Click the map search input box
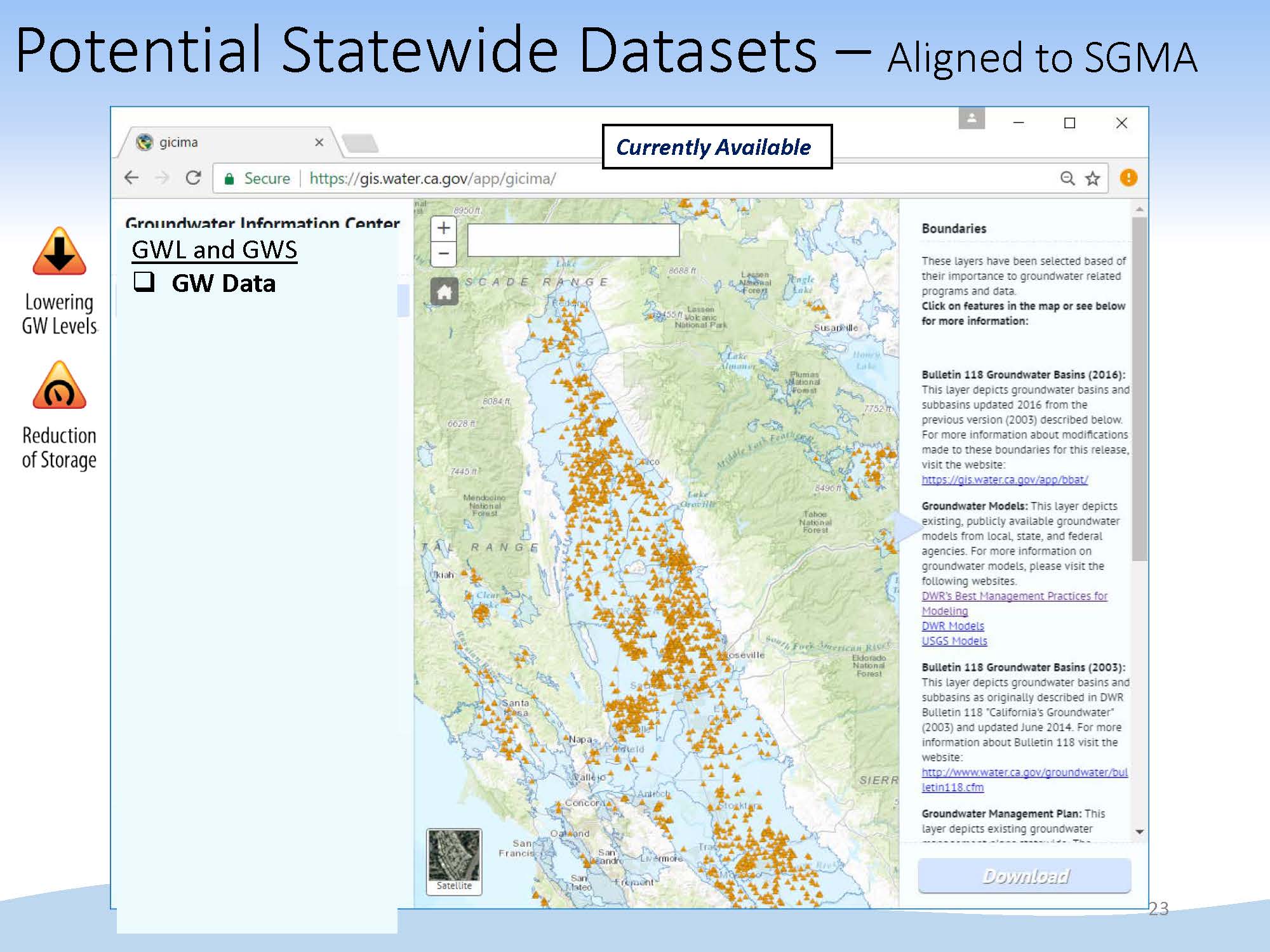1270x952 pixels. click(x=573, y=241)
